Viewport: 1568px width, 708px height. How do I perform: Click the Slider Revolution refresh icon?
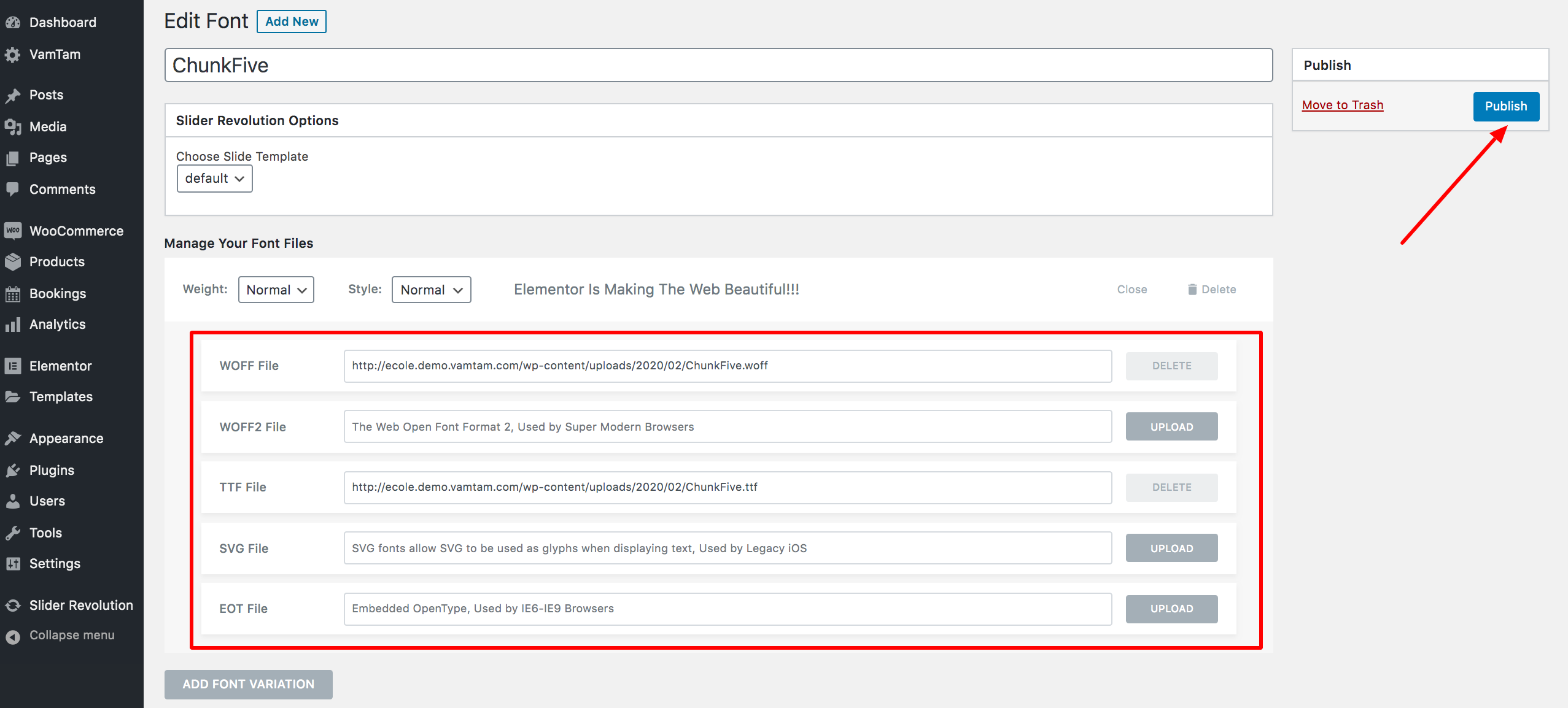[x=13, y=606]
